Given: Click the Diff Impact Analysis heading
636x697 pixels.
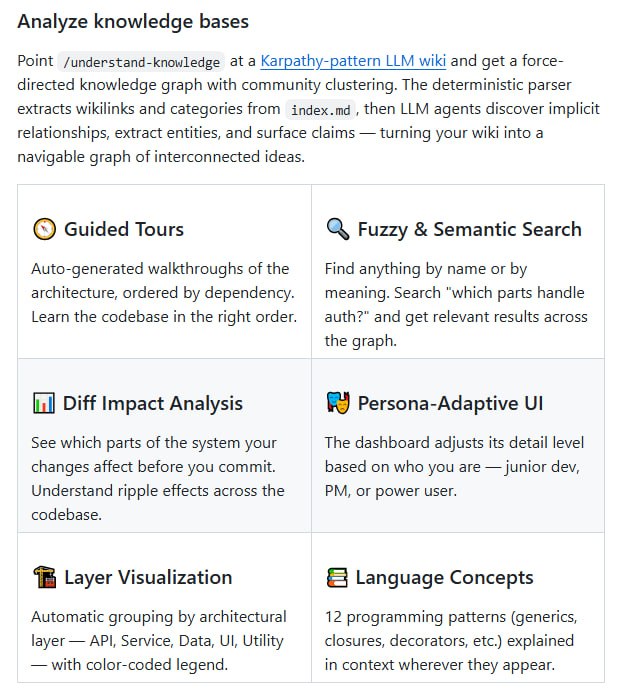Looking at the screenshot, I should pos(153,403).
